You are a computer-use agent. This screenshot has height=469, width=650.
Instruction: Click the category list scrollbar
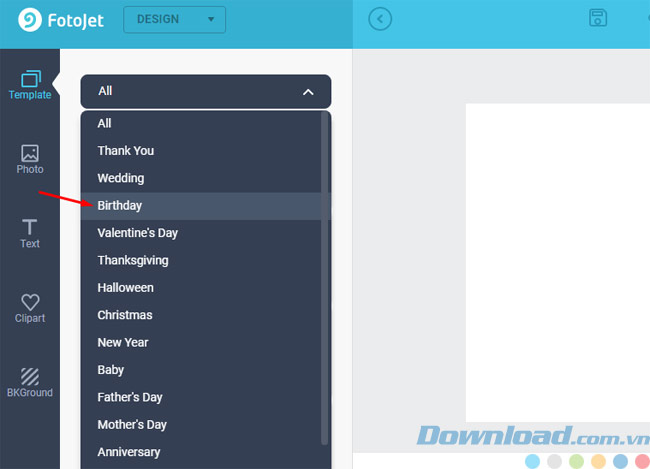[324, 280]
